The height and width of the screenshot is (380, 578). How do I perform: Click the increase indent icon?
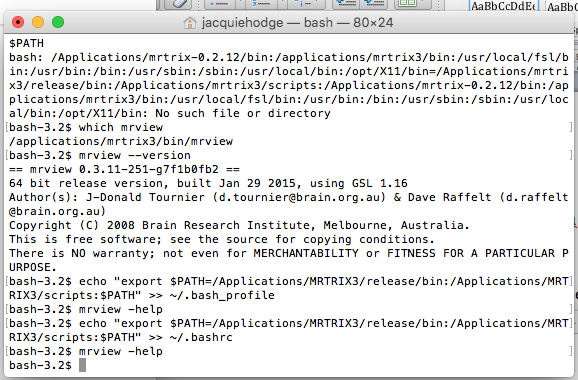374,3
